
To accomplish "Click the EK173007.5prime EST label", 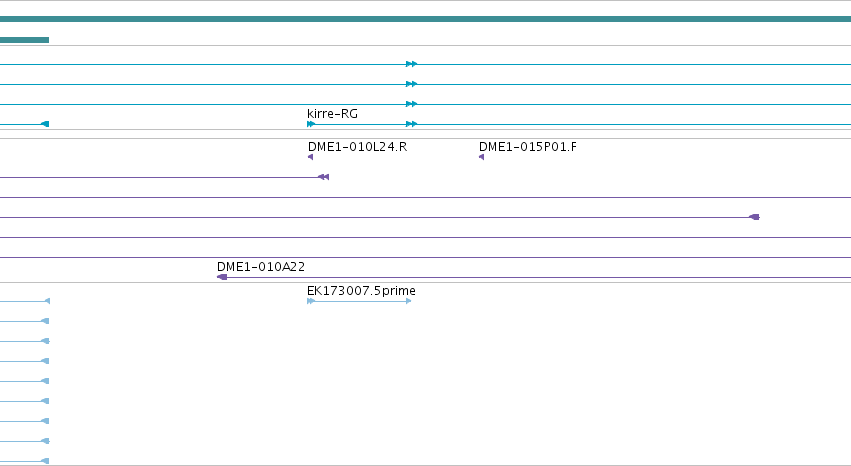I will pyautogui.click(x=361, y=291).
